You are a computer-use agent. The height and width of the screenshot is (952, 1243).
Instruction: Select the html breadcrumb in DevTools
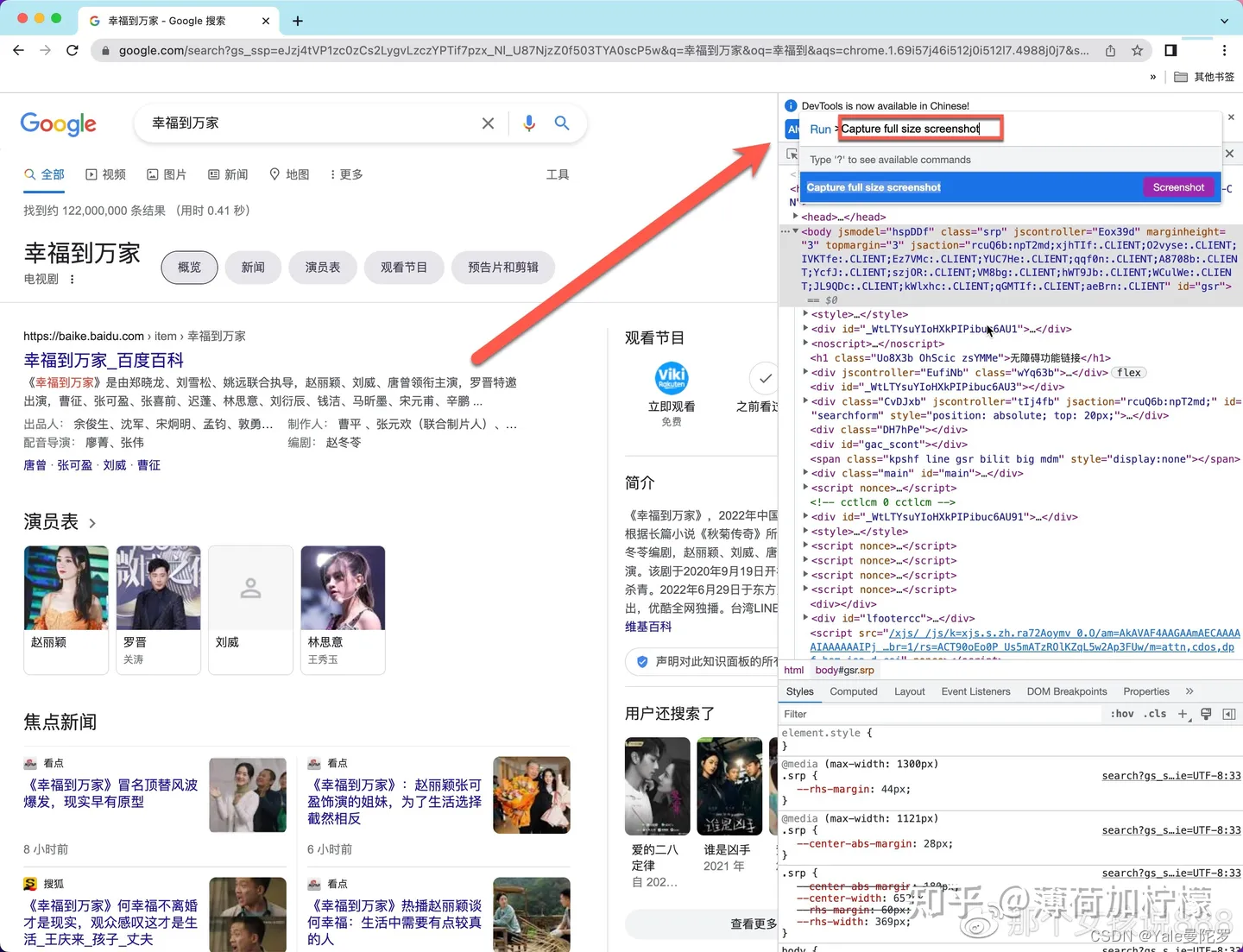click(x=794, y=670)
